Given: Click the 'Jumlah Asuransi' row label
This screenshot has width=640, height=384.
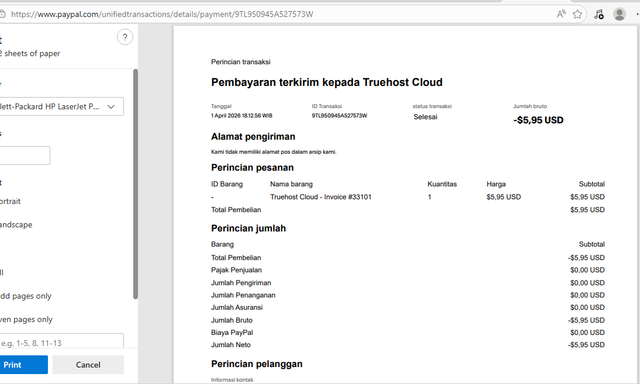Looking at the screenshot, I should (237, 307).
